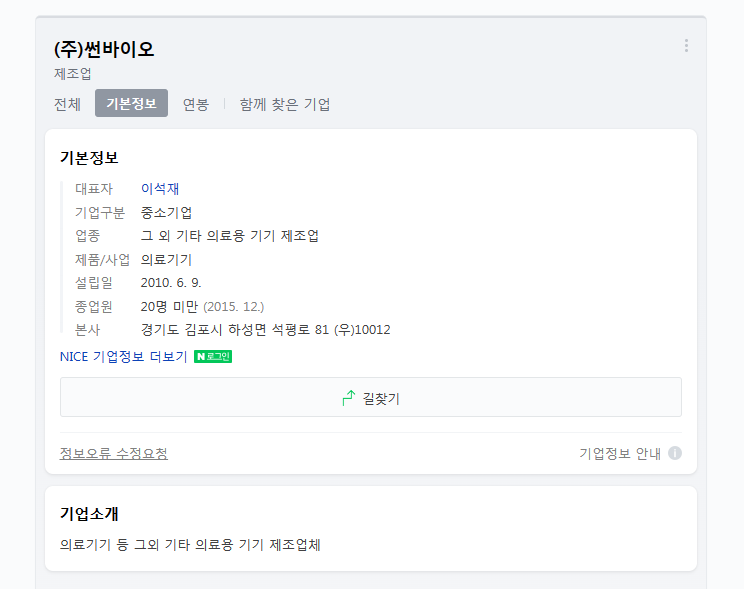Open representative 이석재 link
The height and width of the screenshot is (589, 744).
point(160,188)
